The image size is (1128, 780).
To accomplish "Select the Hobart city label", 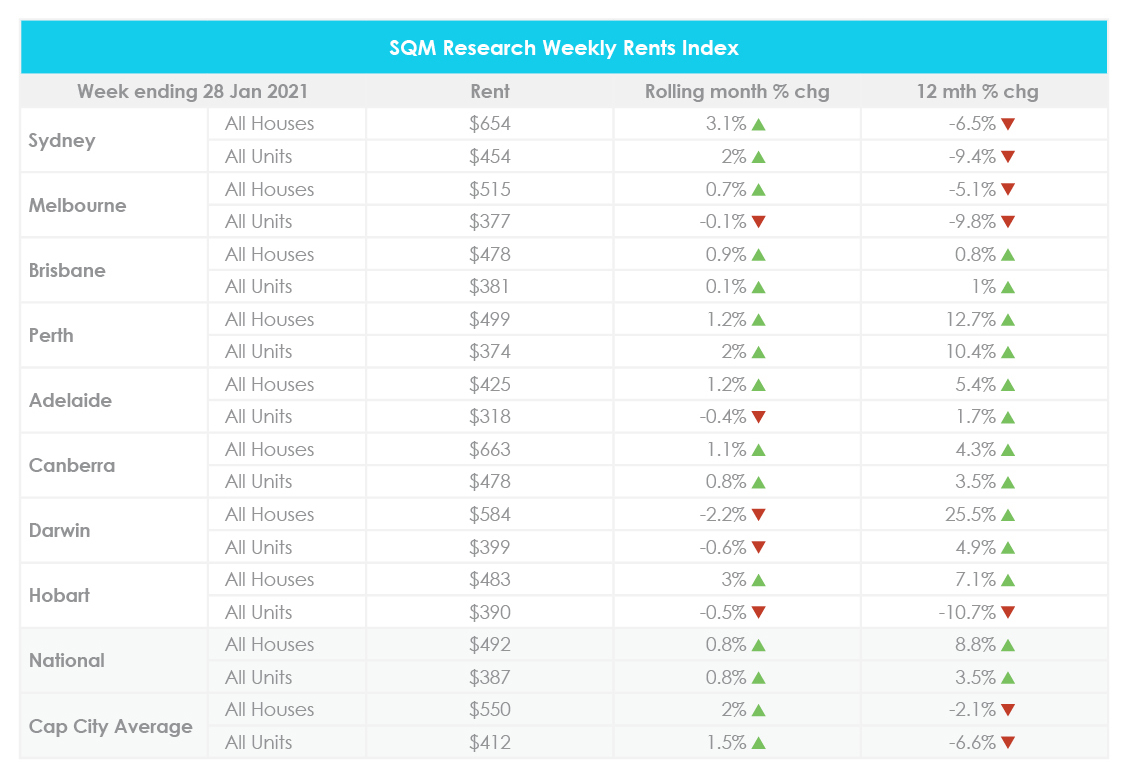I will pos(60,595).
